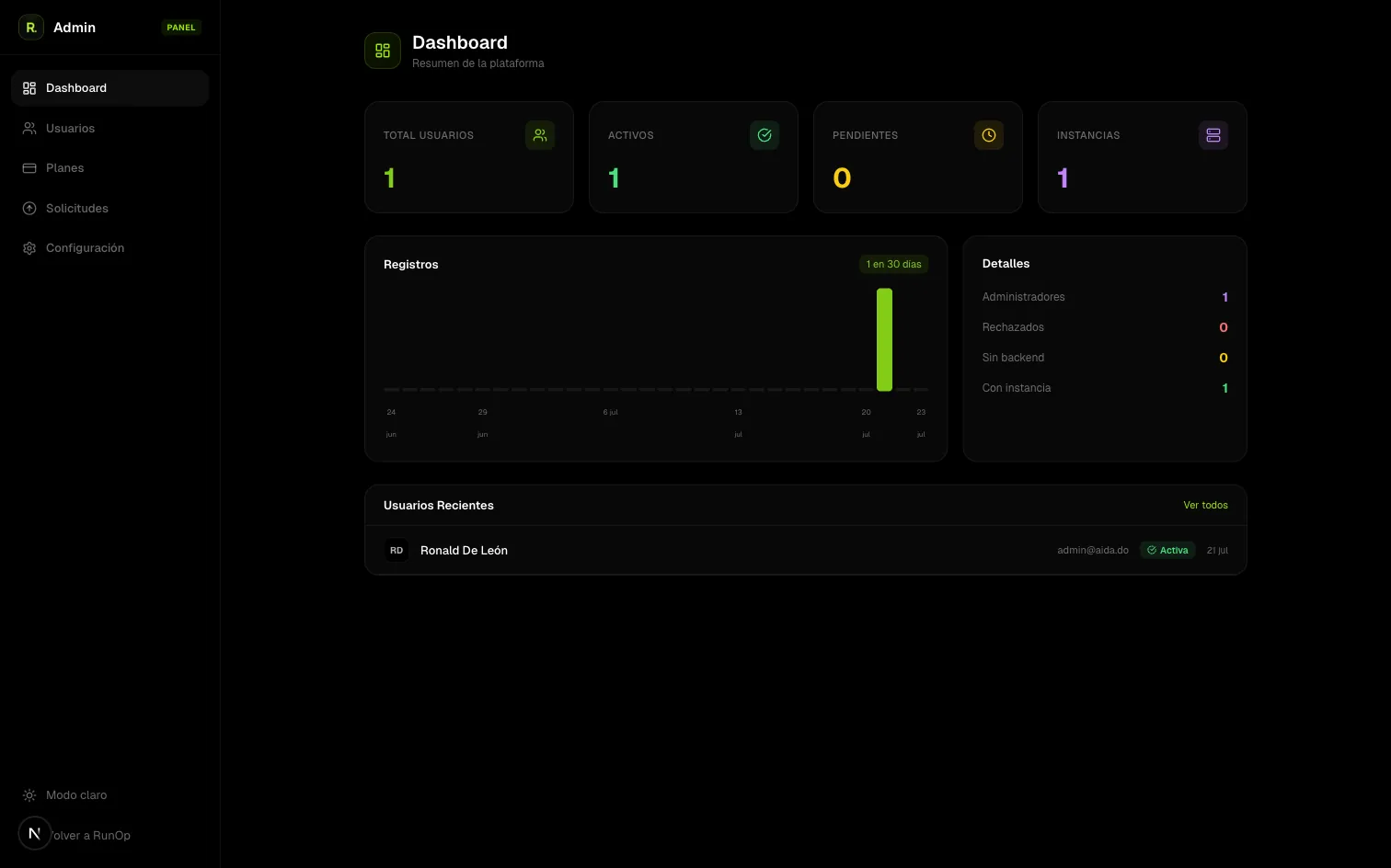The image size is (1391, 868).
Task: Click the 24 jun axis label
Action: [391, 423]
